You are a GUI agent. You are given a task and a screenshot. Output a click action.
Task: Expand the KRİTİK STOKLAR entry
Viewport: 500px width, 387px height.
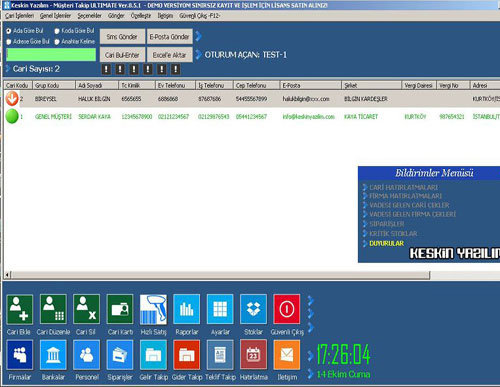point(393,234)
